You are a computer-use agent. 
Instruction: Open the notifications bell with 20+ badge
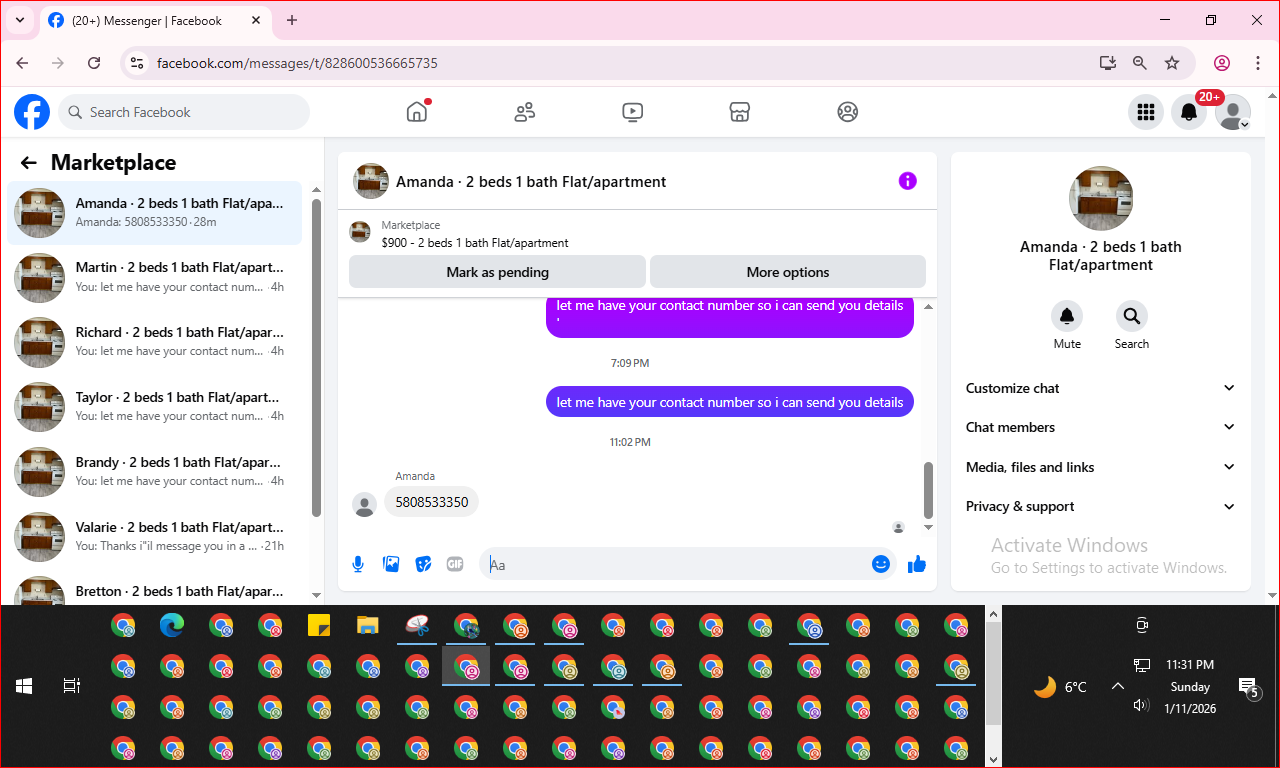coord(1189,112)
